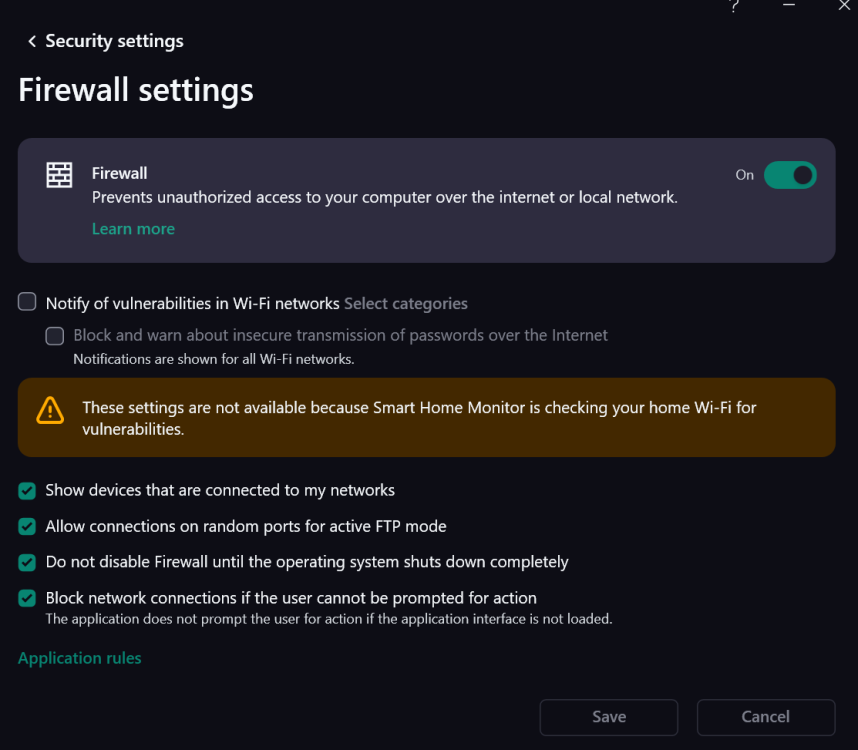Open the Learn more link under Firewall
Screen dimensions: 858x750
(x=133, y=229)
